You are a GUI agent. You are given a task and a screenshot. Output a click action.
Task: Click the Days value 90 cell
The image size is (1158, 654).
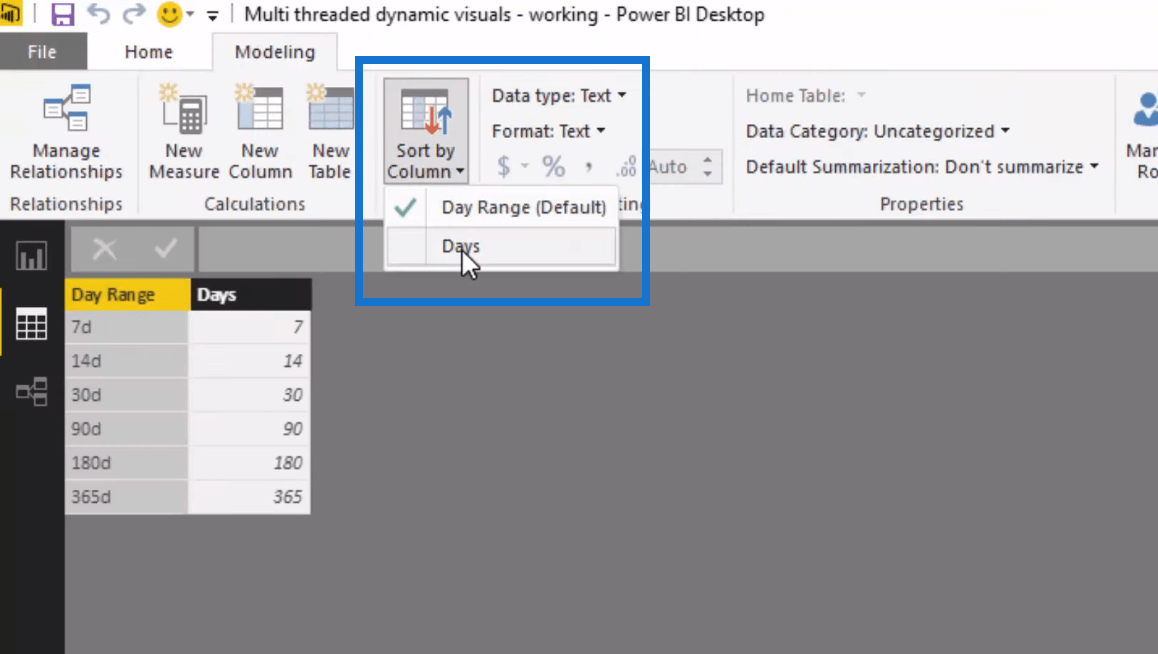coord(250,429)
